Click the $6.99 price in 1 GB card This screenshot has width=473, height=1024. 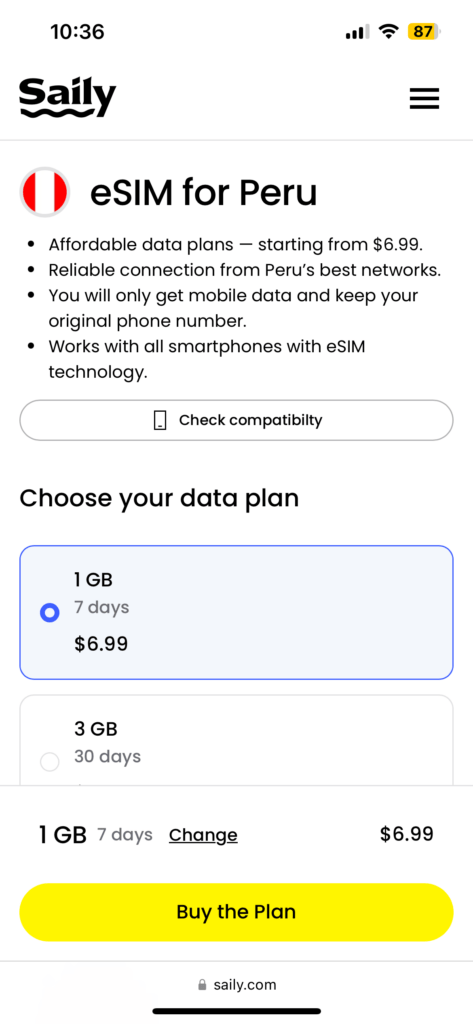click(101, 645)
